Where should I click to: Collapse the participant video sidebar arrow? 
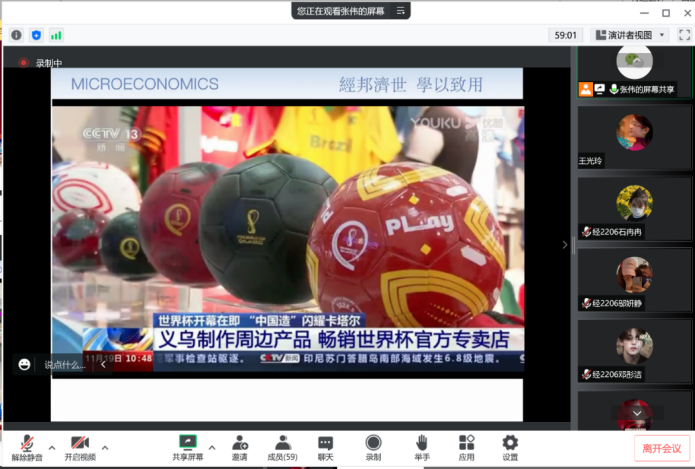[564, 245]
